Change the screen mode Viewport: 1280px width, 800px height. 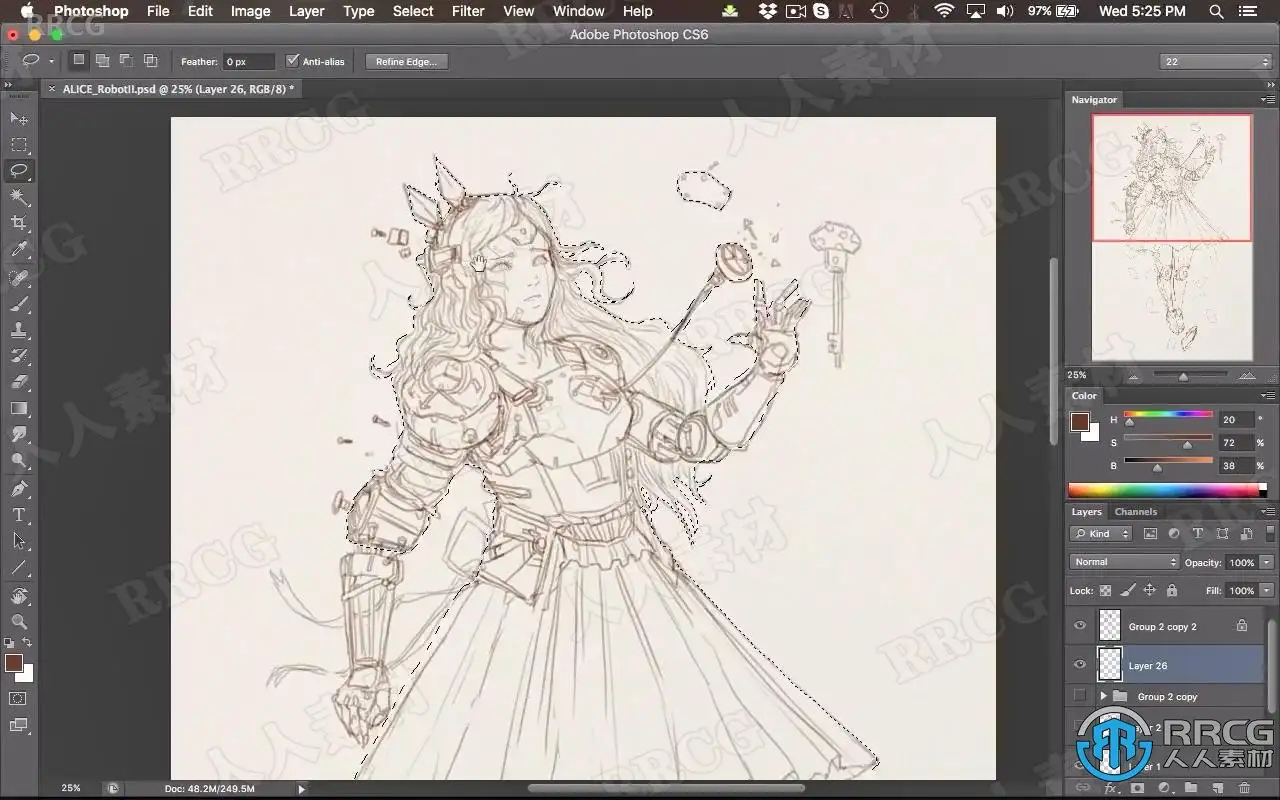[x=19, y=725]
